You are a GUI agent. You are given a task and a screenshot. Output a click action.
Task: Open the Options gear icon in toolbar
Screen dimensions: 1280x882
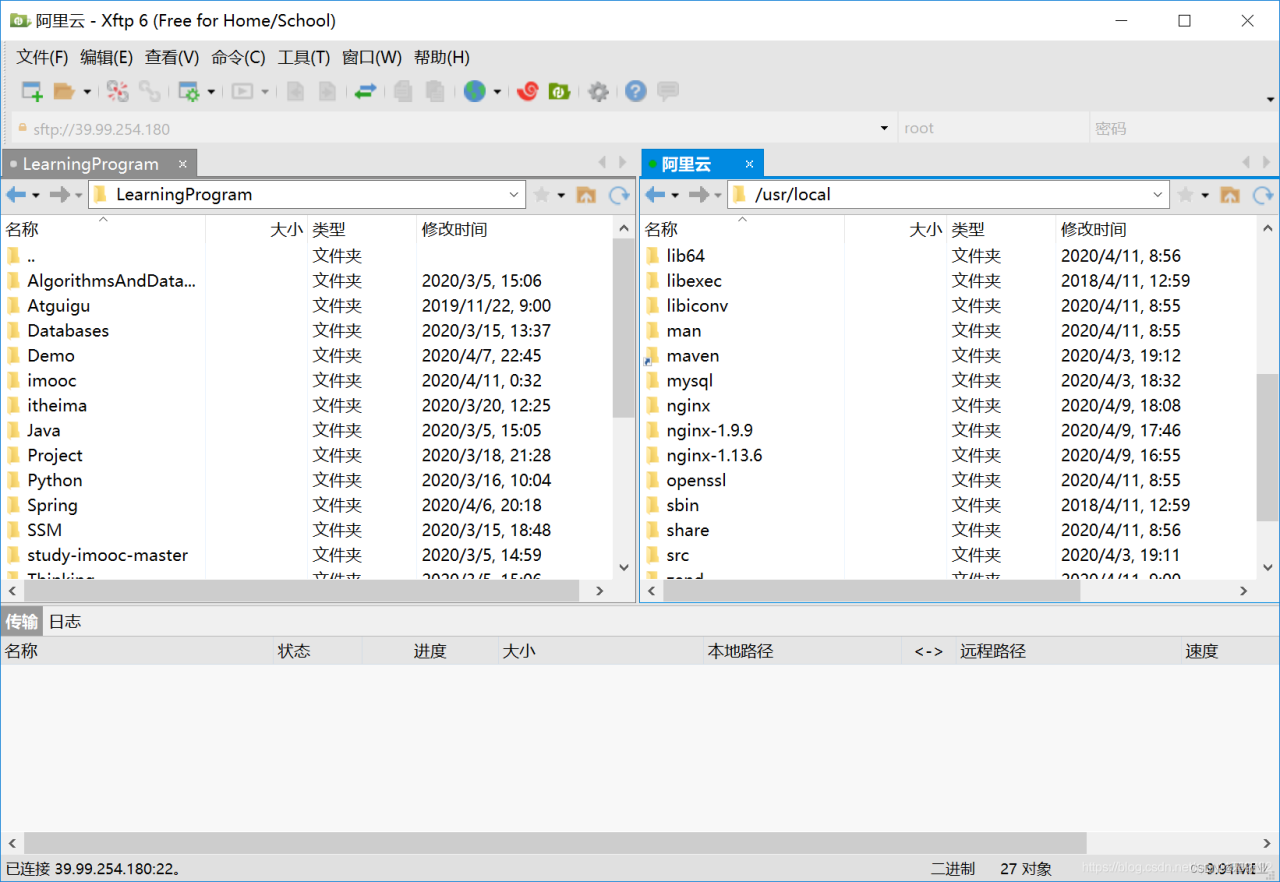(x=598, y=92)
